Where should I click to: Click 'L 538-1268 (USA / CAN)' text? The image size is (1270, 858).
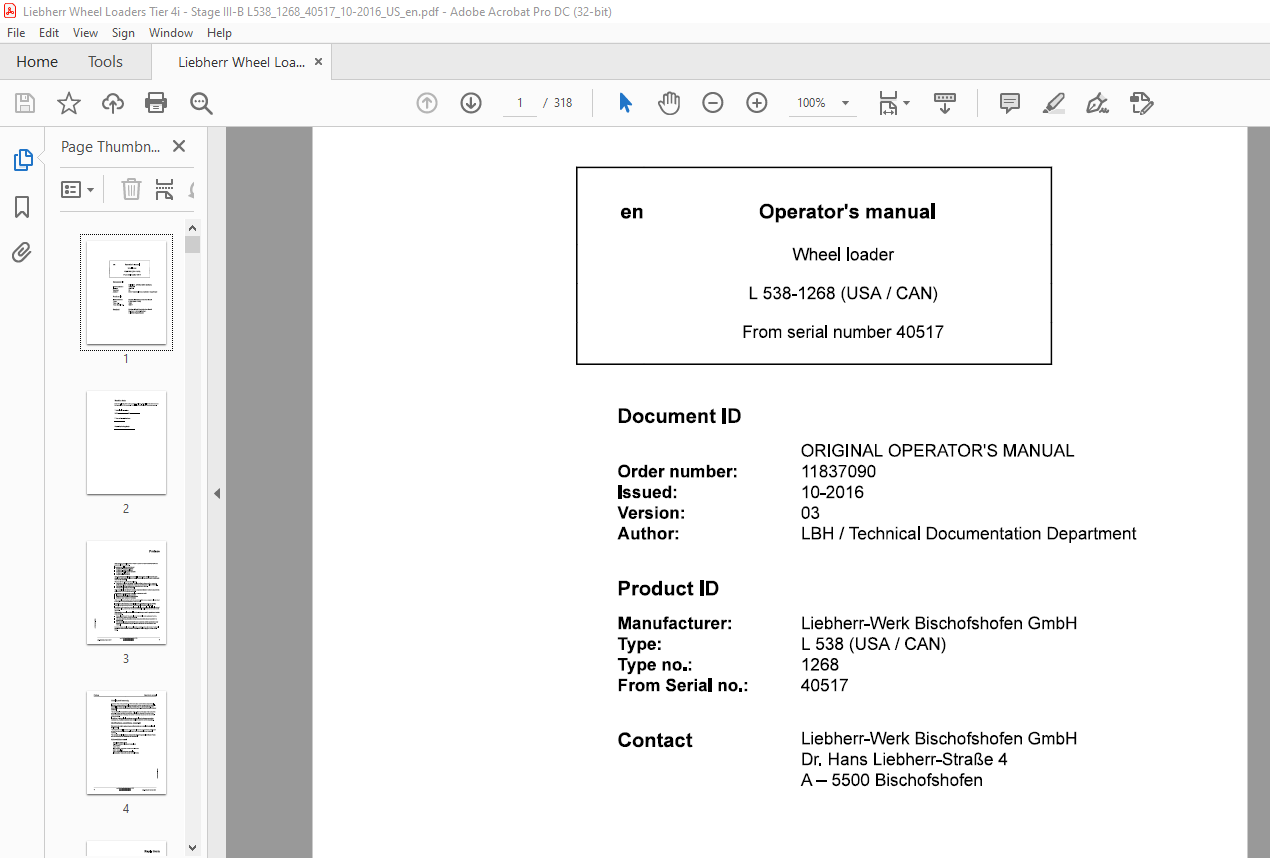(x=843, y=293)
